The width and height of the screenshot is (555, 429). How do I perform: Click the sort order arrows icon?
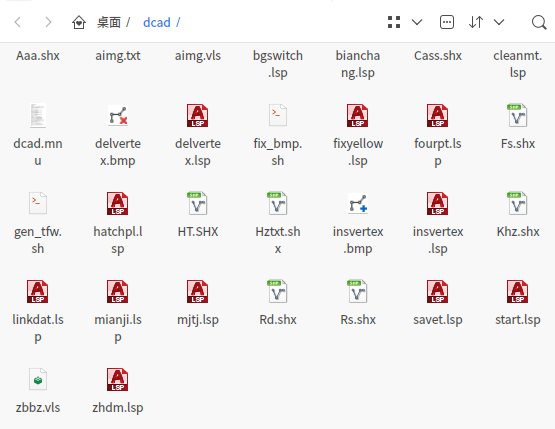coord(476,22)
